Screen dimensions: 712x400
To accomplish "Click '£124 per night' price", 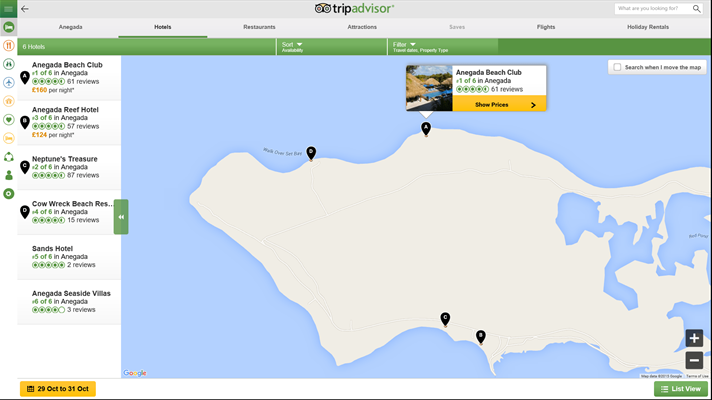I will (53, 135).
